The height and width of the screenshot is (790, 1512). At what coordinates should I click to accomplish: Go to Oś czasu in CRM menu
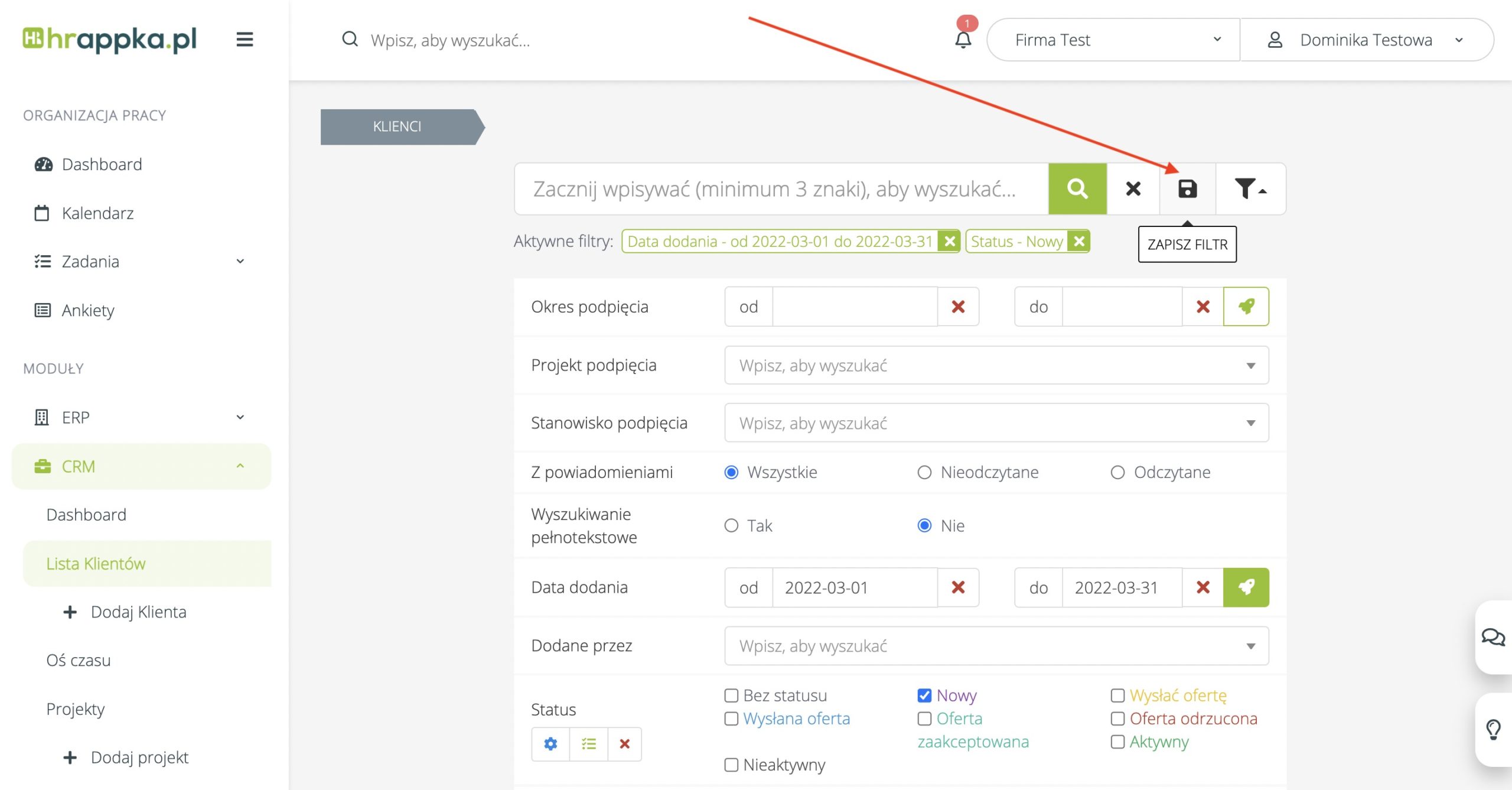(x=79, y=660)
